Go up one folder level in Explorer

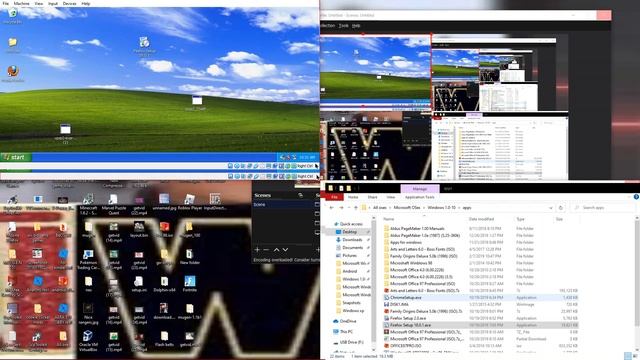[355, 208]
